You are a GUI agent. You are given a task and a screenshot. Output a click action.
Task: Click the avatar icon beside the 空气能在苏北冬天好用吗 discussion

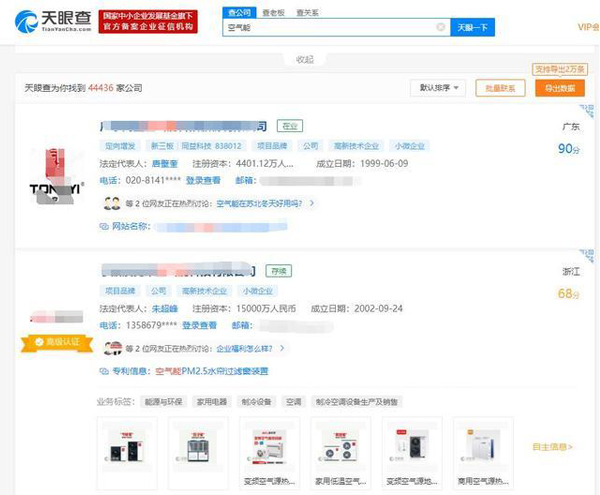[111, 203]
